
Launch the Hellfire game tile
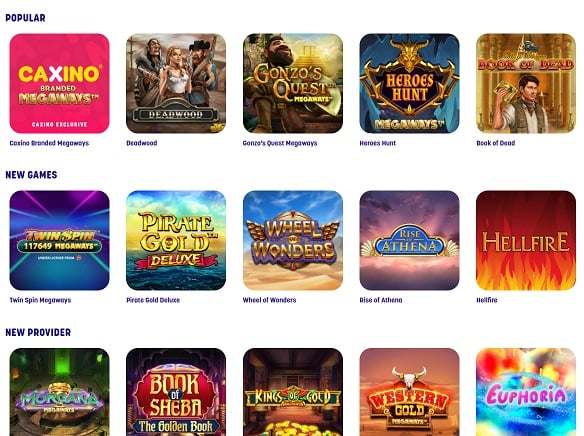[x=526, y=241]
